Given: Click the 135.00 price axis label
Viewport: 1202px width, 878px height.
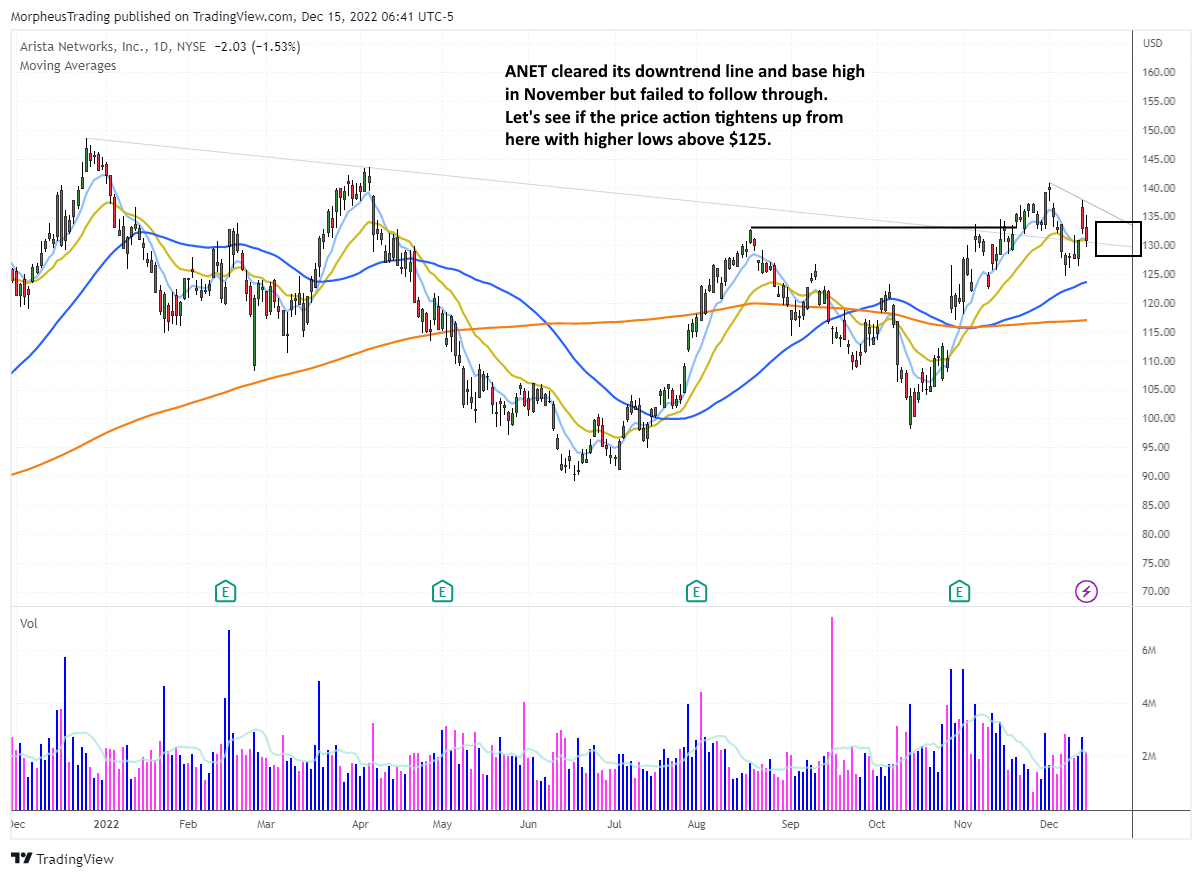Looking at the screenshot, I should pos(1159,217).
